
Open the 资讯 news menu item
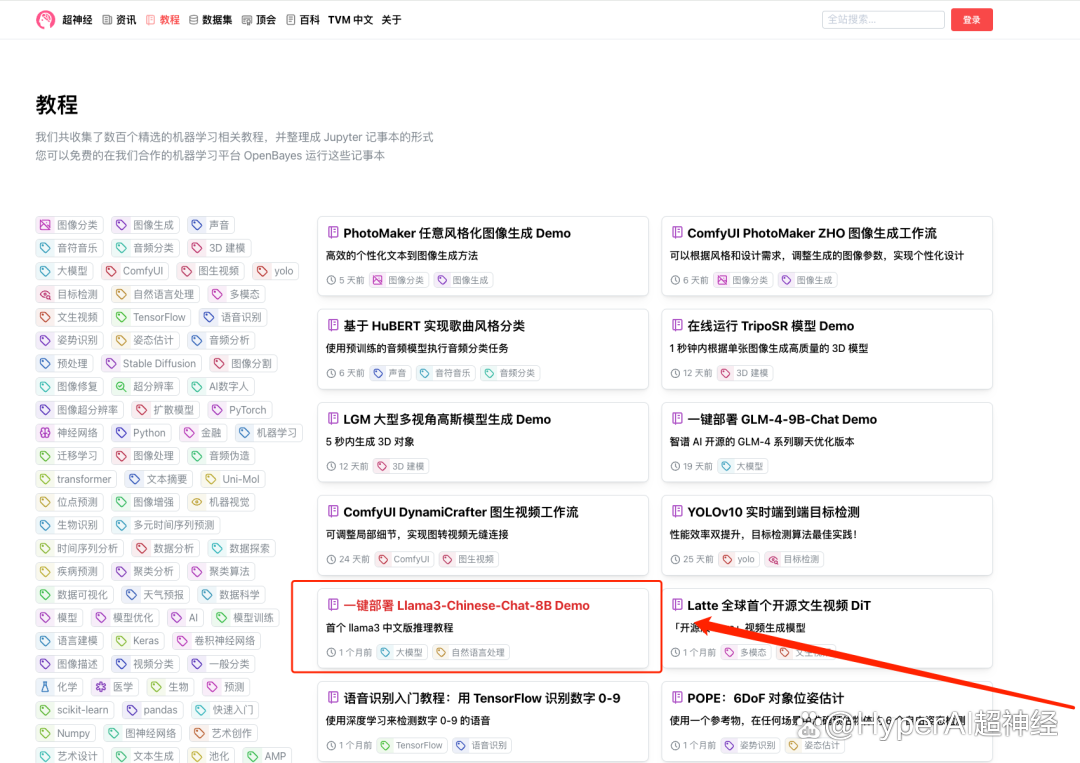pyautogui.click(x=119, y=20)
